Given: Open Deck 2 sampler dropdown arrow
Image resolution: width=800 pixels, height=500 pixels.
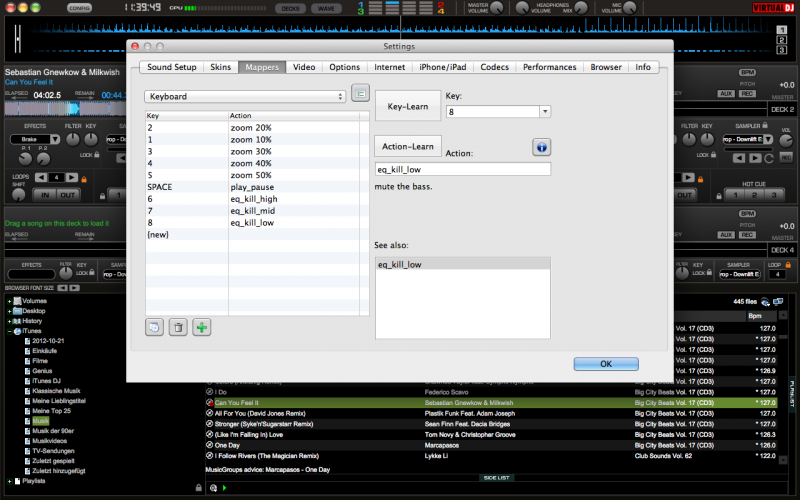Looking at the screenshot, I should pos(768,139).
